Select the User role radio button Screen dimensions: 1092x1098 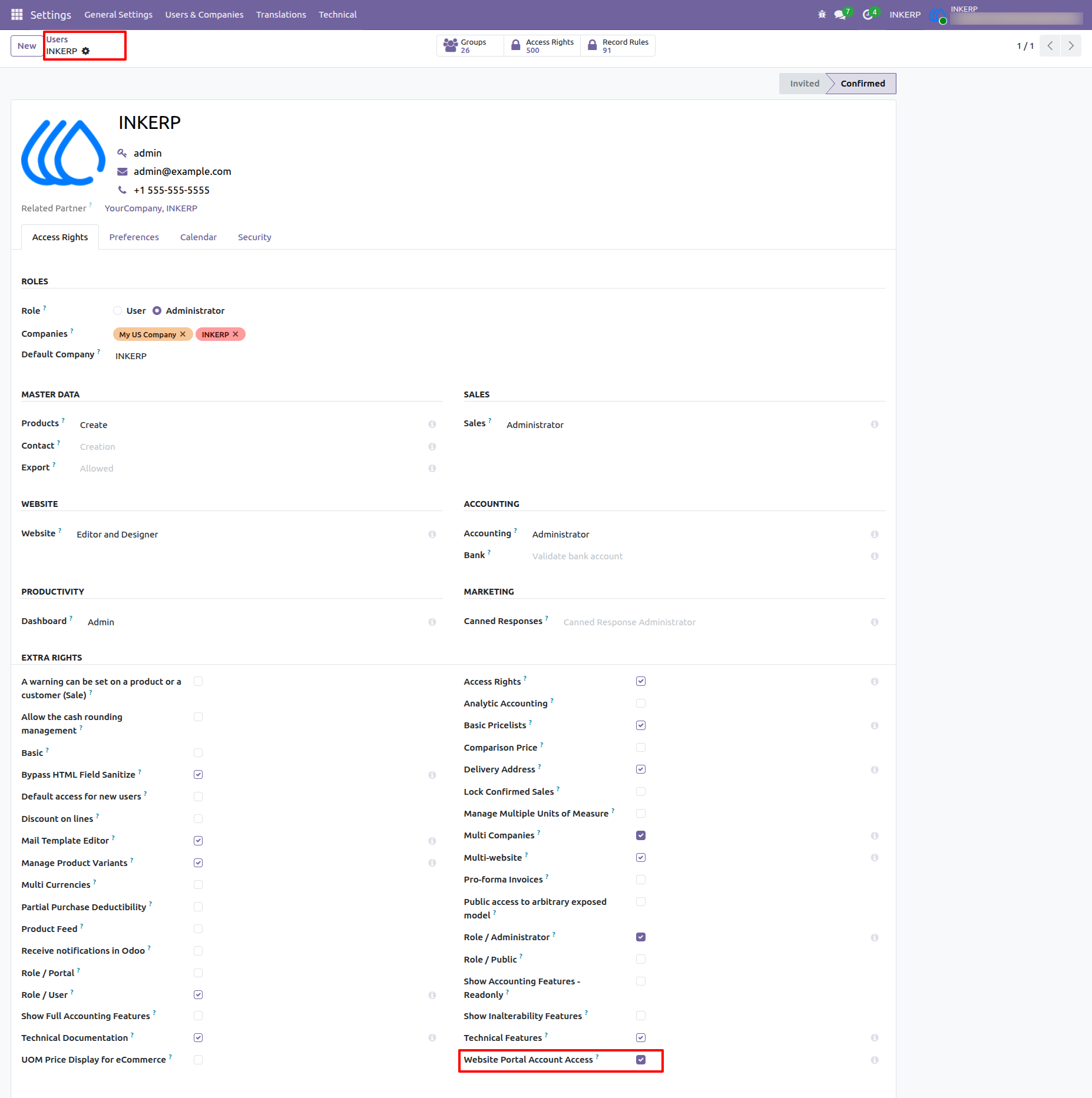[117, 310]
